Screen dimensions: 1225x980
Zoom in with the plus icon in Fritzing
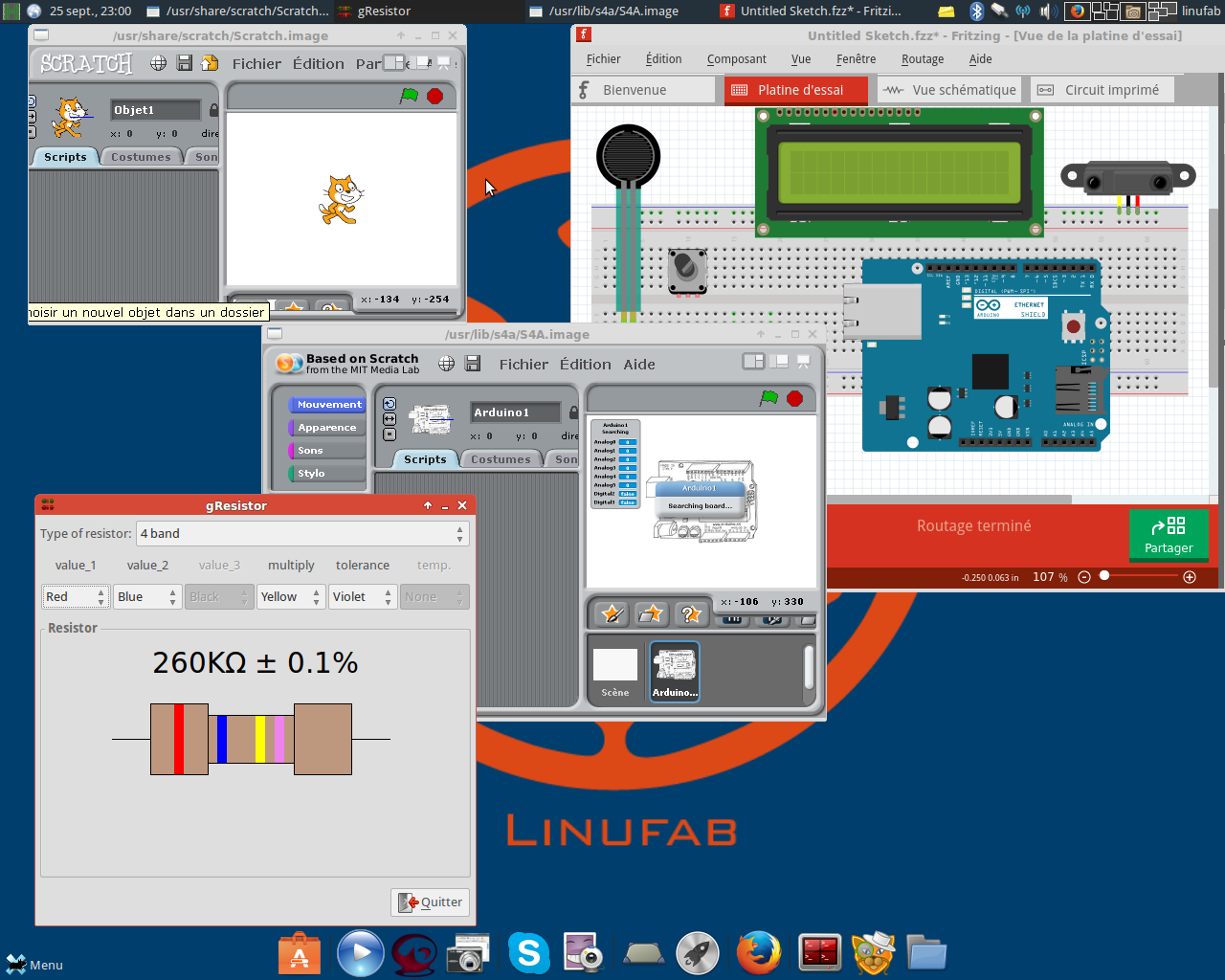(x=1190, y=577)
